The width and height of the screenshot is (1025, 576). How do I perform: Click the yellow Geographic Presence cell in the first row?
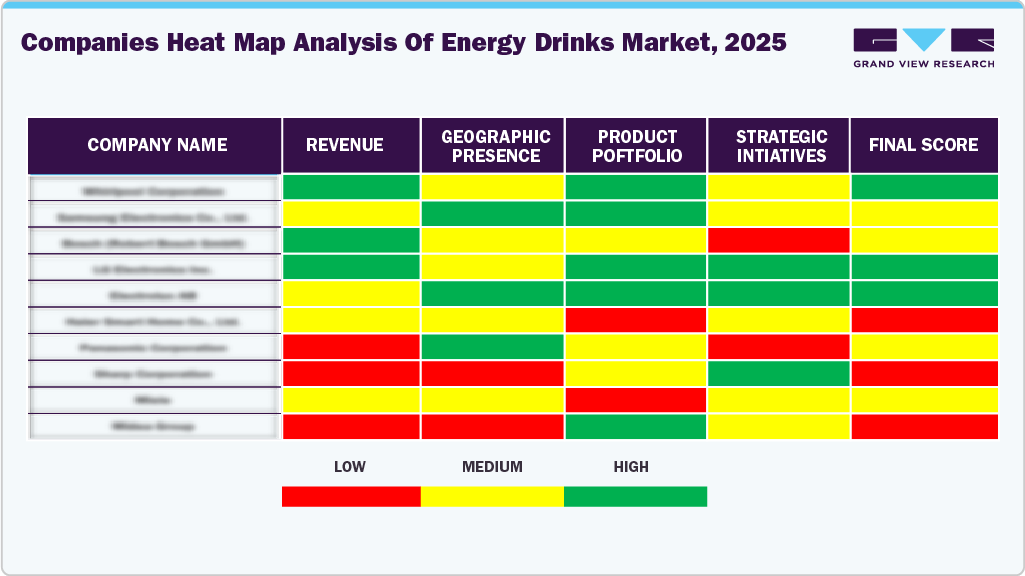click(x=493, y=187)
